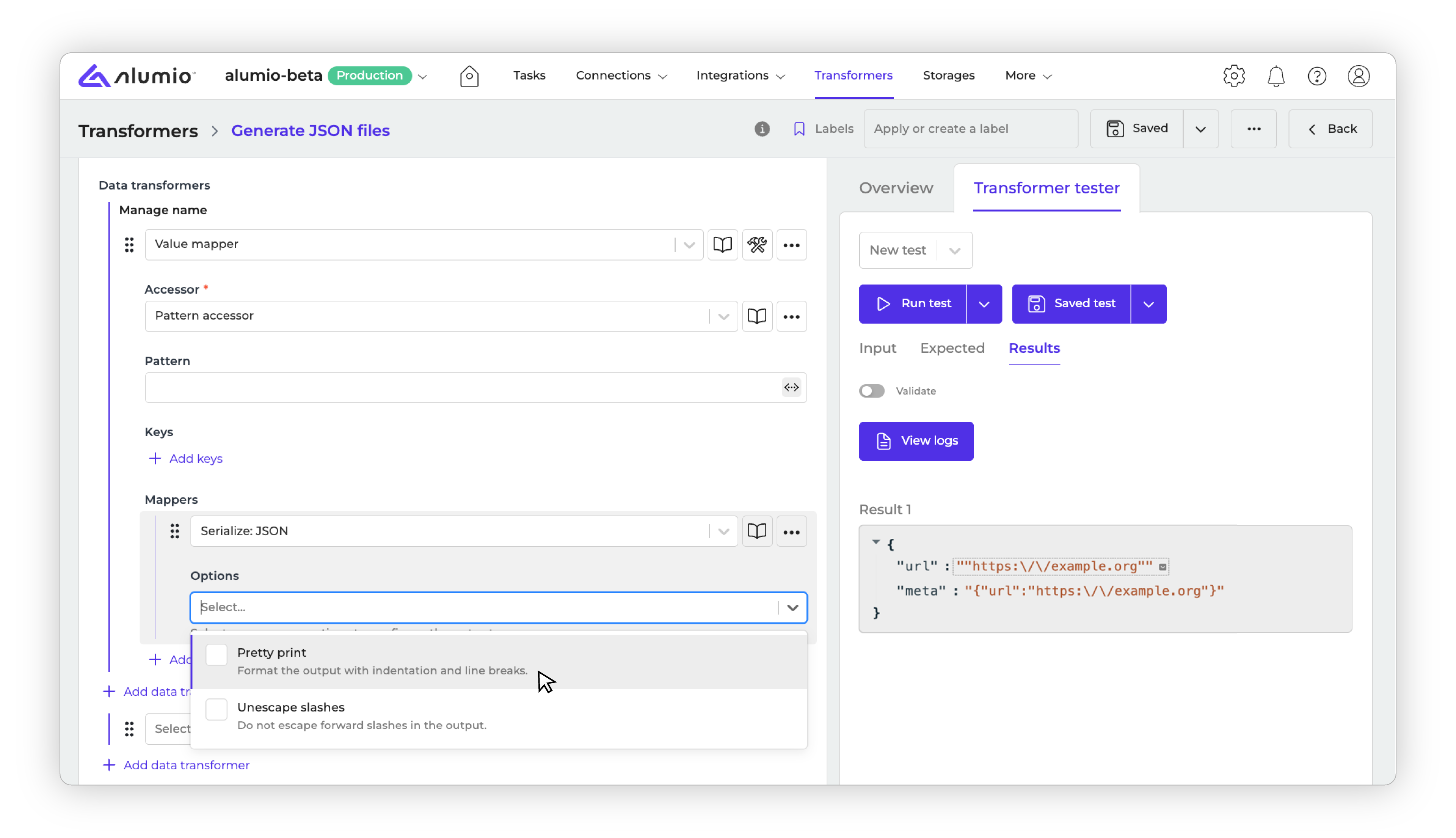Switch to the Overview tab
This screenshot has width=1456, height=838.
896,188
